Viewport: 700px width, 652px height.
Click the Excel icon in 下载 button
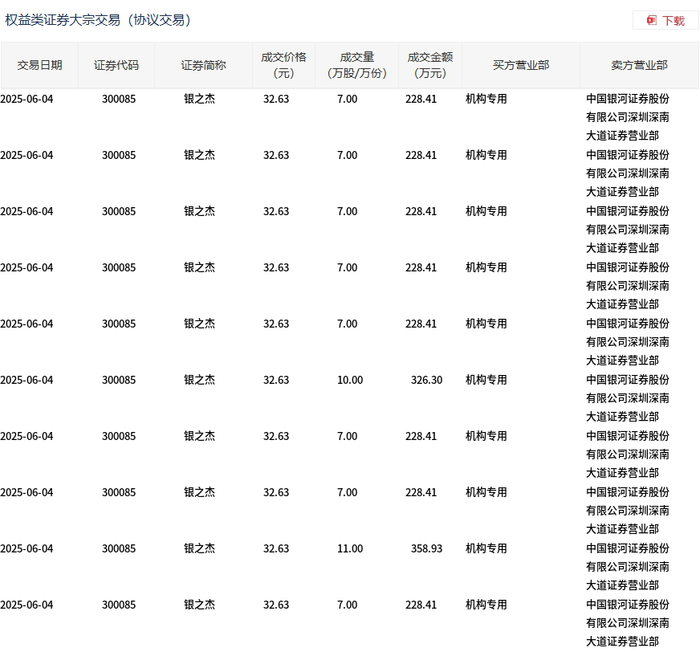coord(652,21)
